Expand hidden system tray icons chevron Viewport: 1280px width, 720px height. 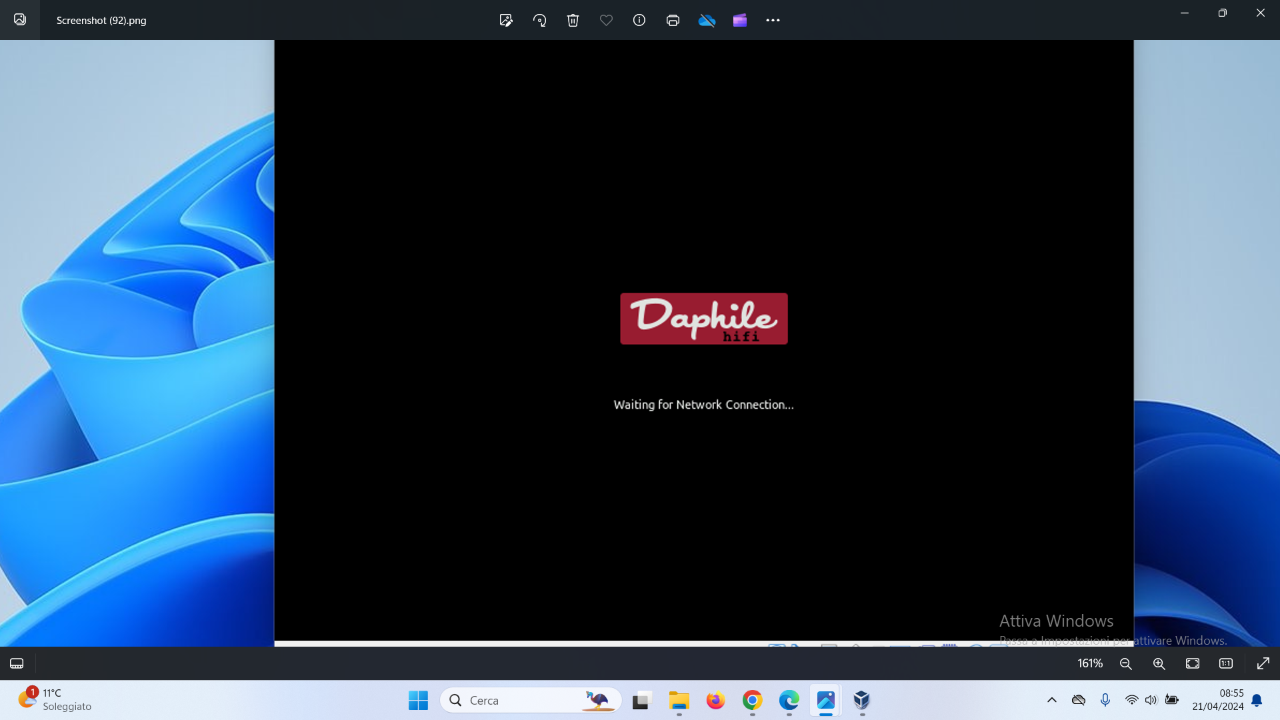coord(1051,700)
